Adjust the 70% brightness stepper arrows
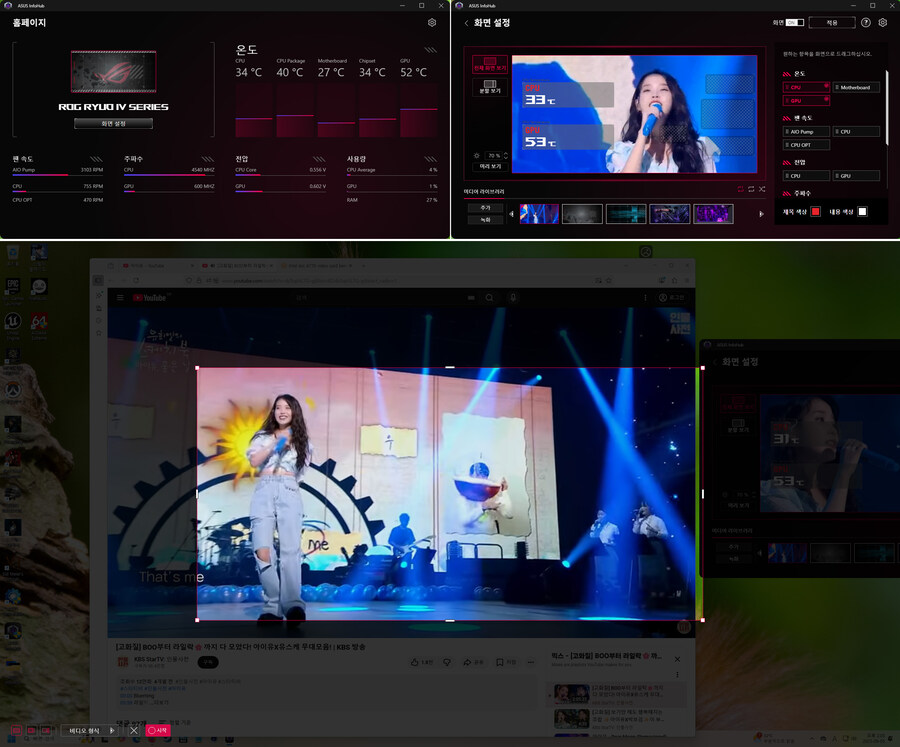The width and height of the screenshot is (900, 747). 506,156
